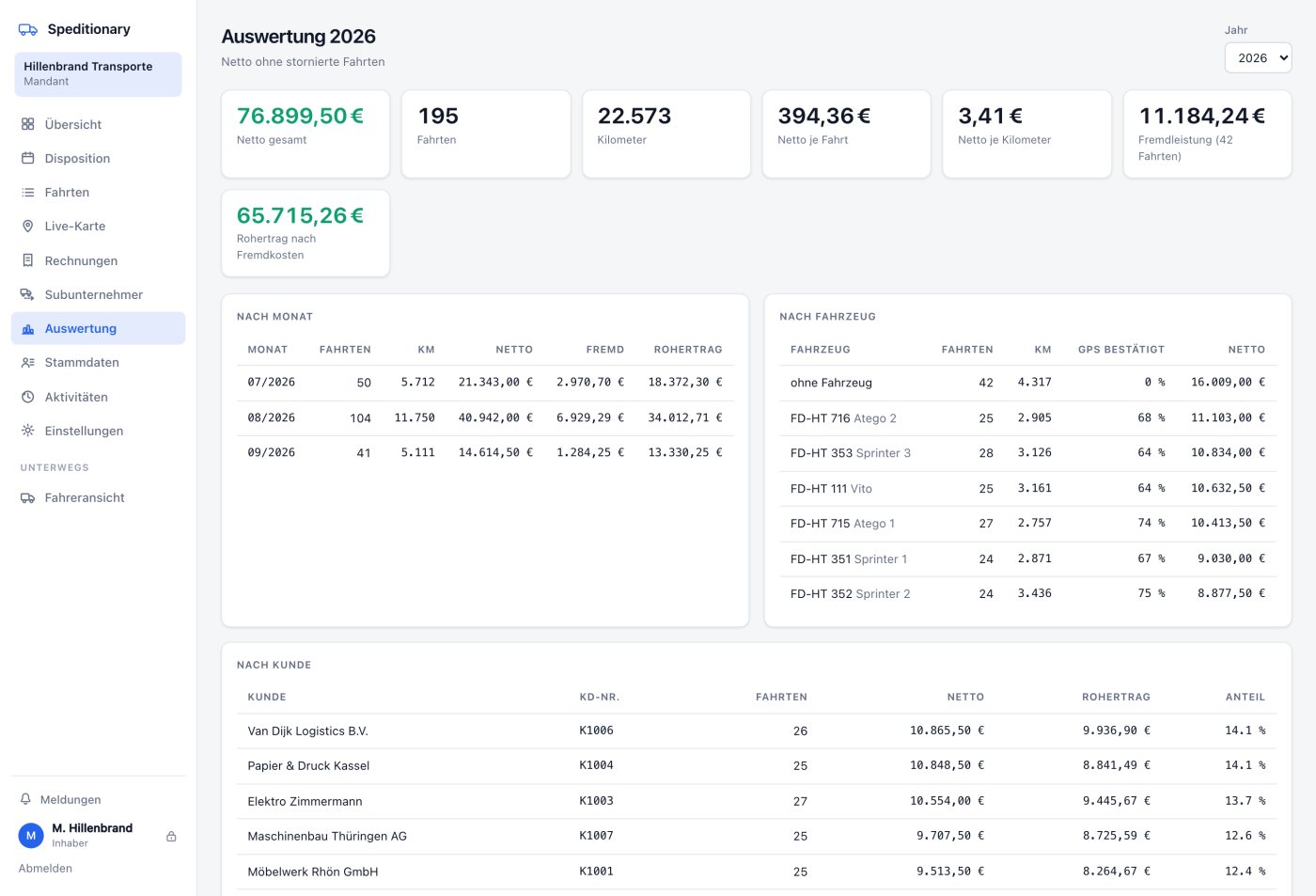Viewport: 1316px width, 896px height.
Task: Click the 76.899,50 € Netto gesamt card
Action: (x=305, y=134)
